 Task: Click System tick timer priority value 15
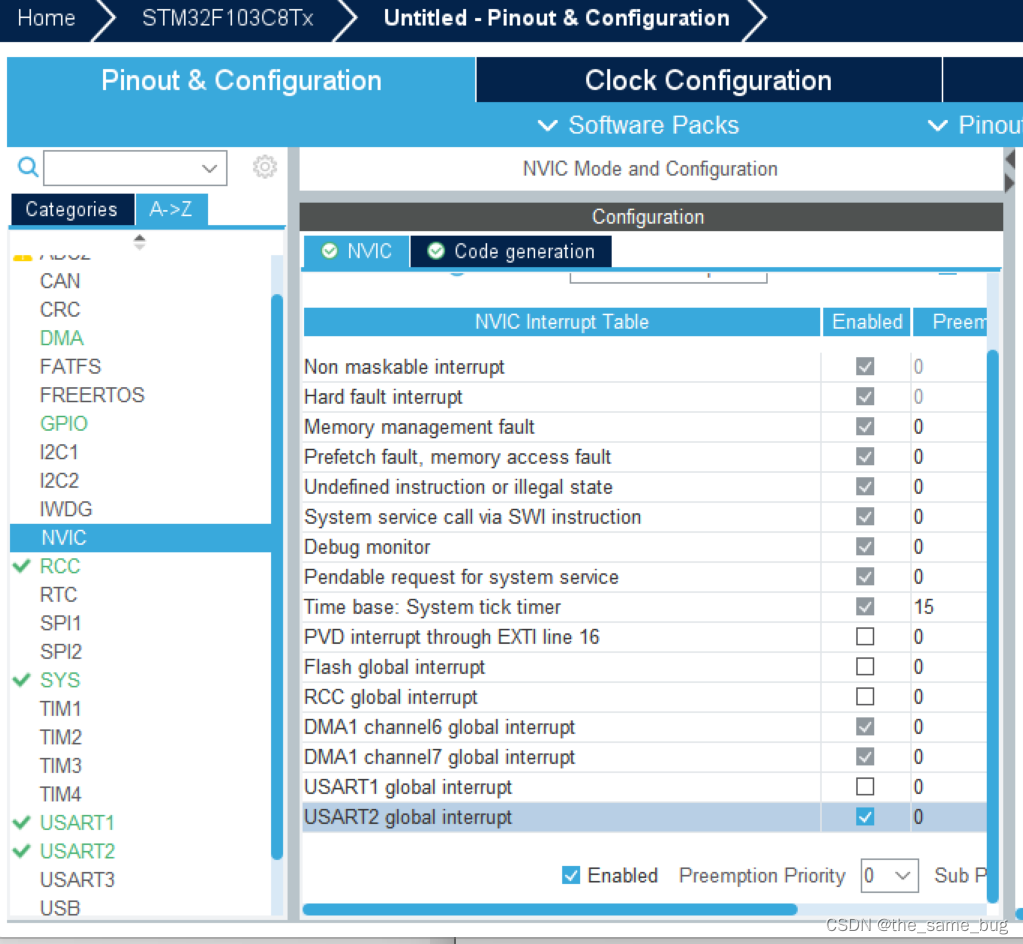pos(923,607)
